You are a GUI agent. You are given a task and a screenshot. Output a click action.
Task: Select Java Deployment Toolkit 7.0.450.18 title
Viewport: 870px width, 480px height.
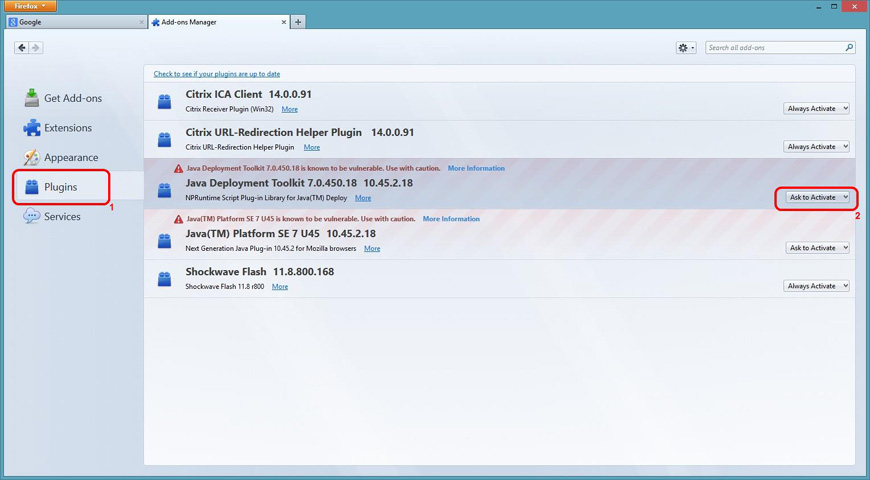pos(299,183)
